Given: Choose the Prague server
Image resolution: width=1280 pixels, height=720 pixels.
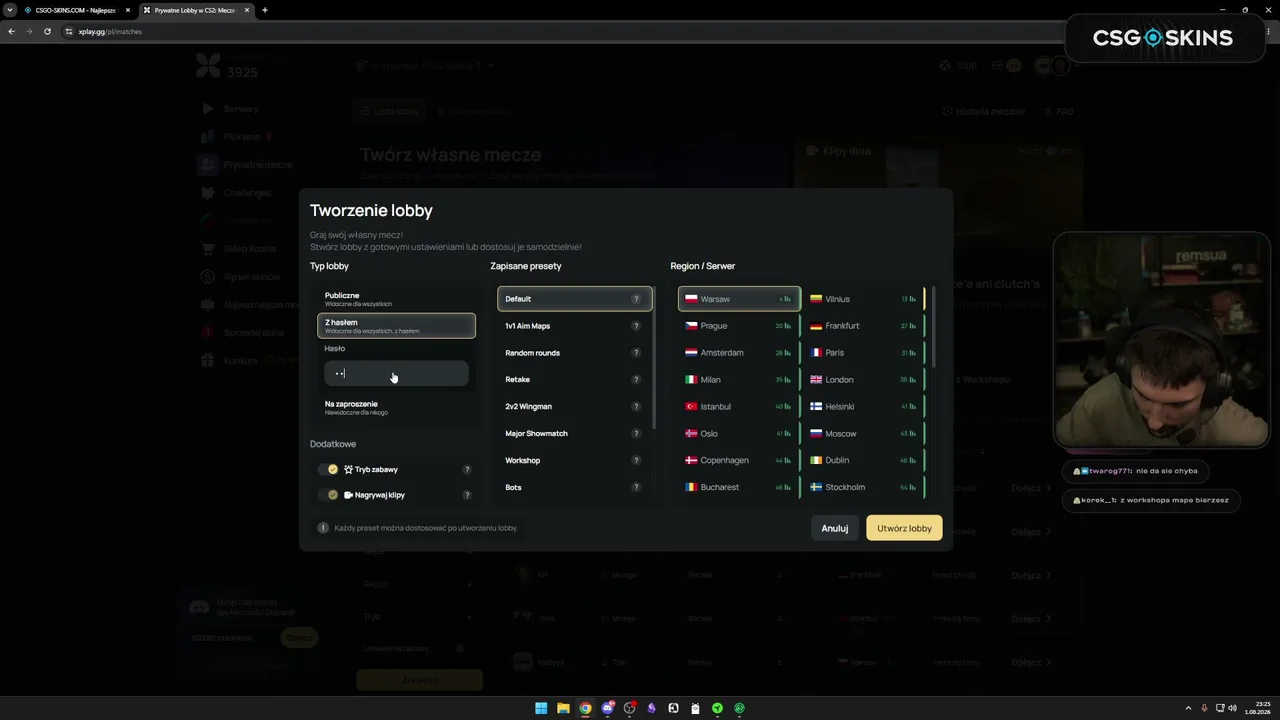Looking at the screenshot, I should (739, 326).
